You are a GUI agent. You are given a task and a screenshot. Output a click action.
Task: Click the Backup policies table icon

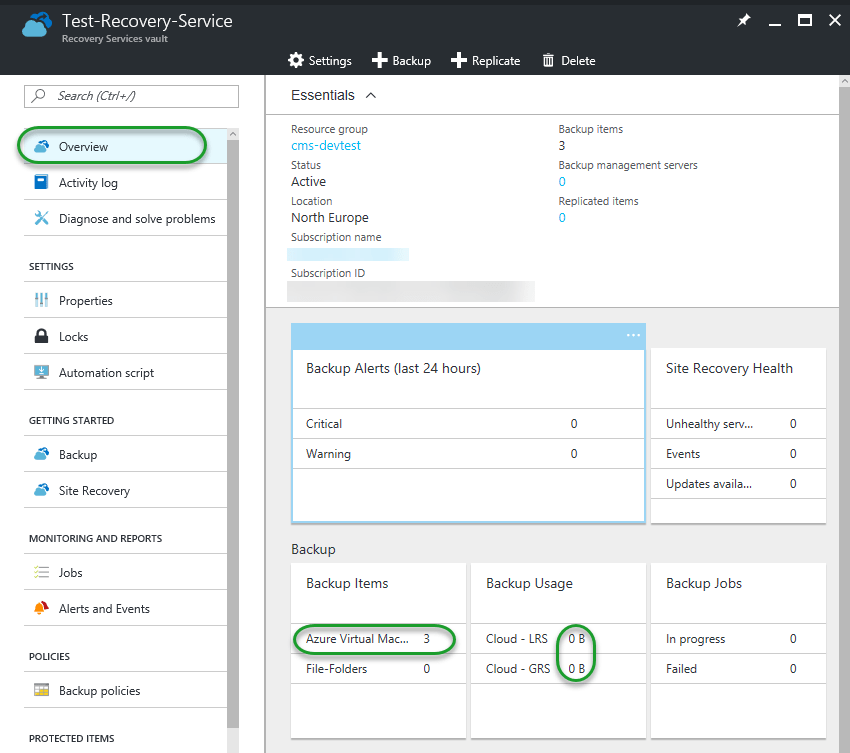click(x=41, y=690)
